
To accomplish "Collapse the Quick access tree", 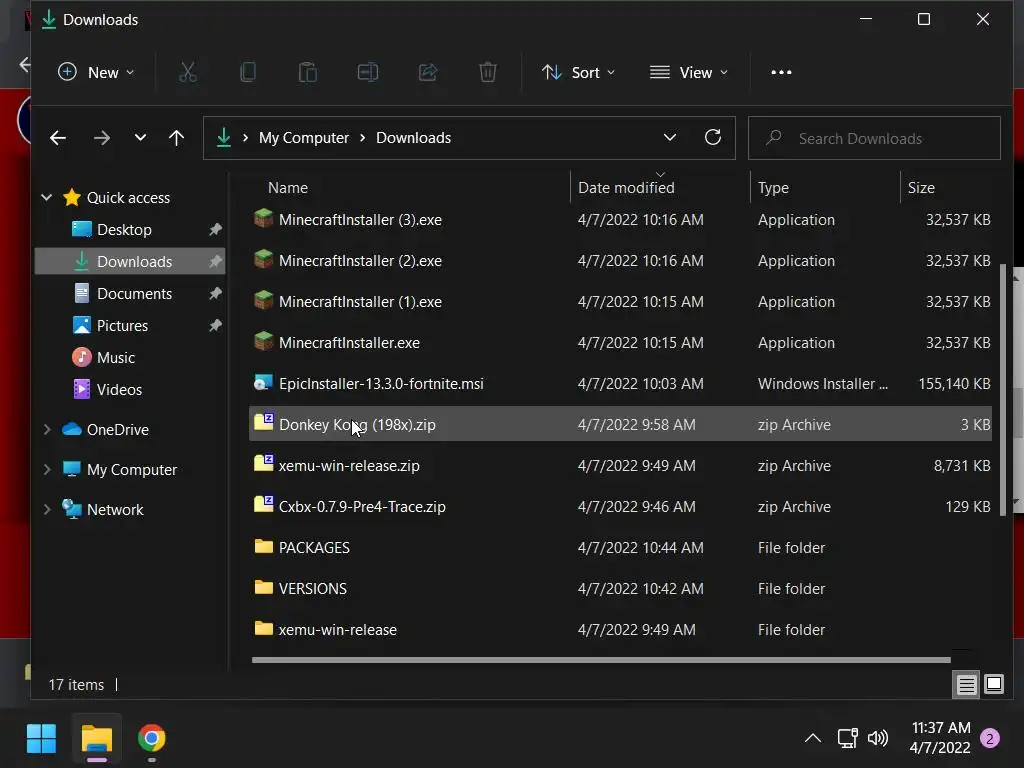I will coord(46,197).
